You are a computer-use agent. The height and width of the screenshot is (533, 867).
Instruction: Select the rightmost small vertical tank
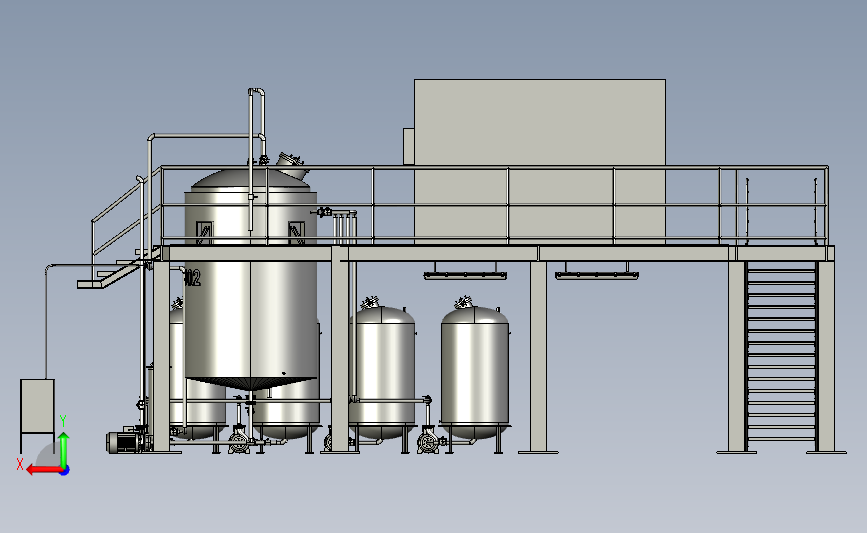point(475,374)
